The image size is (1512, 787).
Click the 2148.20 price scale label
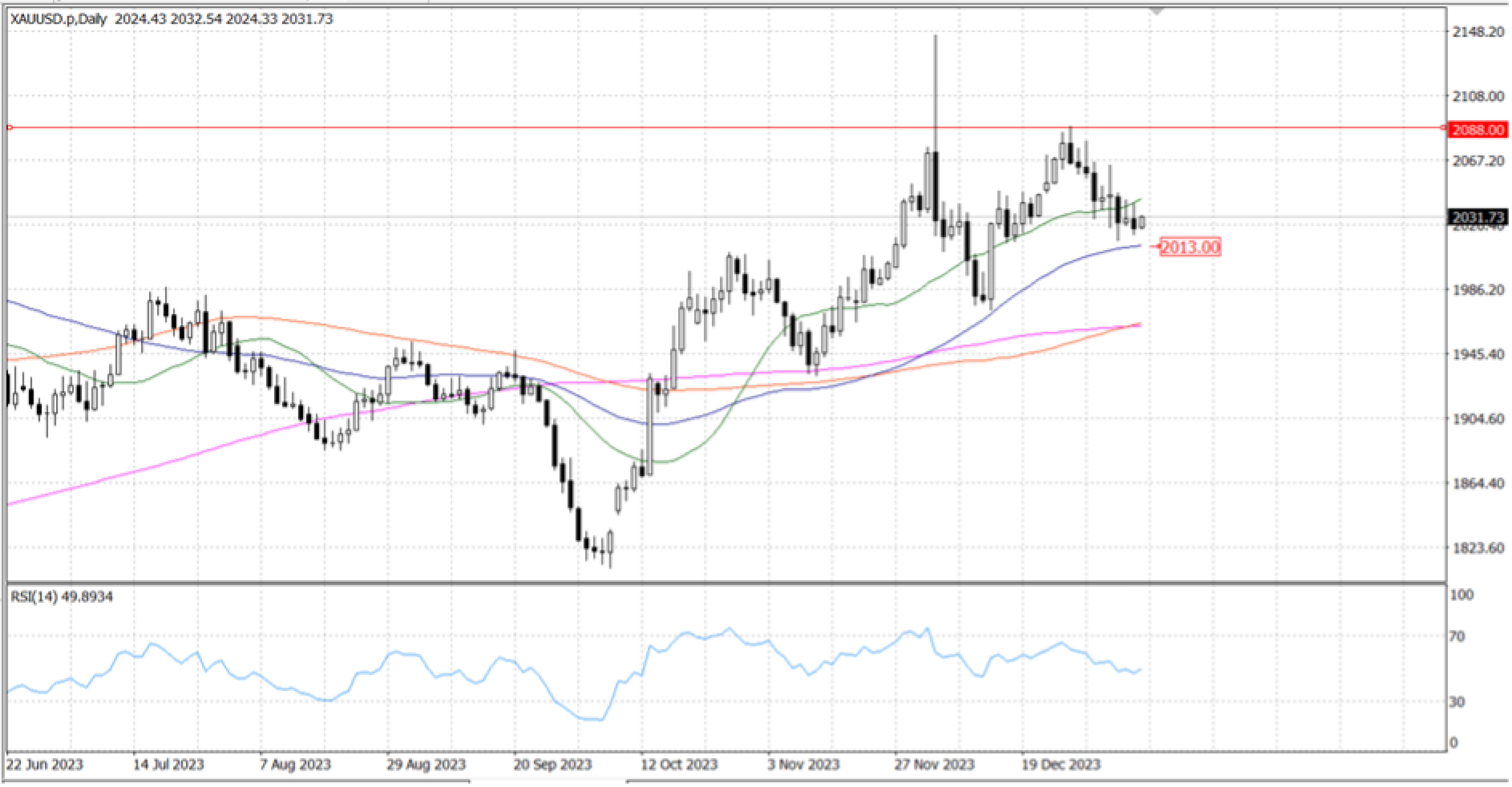coord(1477,32)
